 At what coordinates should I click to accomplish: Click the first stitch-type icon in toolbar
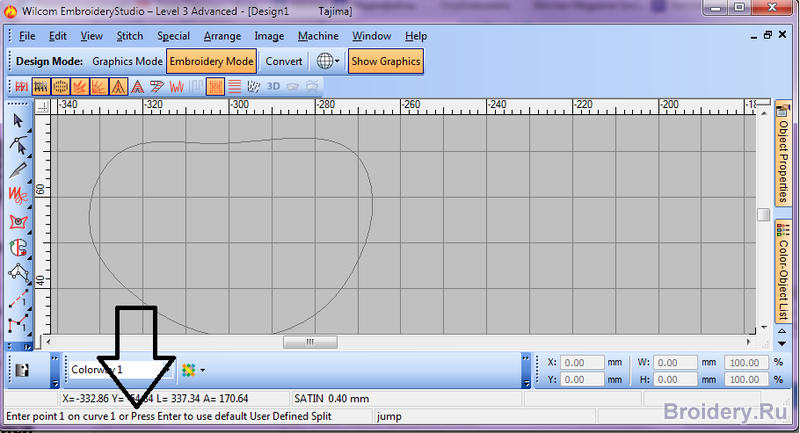tap(19, 87)
